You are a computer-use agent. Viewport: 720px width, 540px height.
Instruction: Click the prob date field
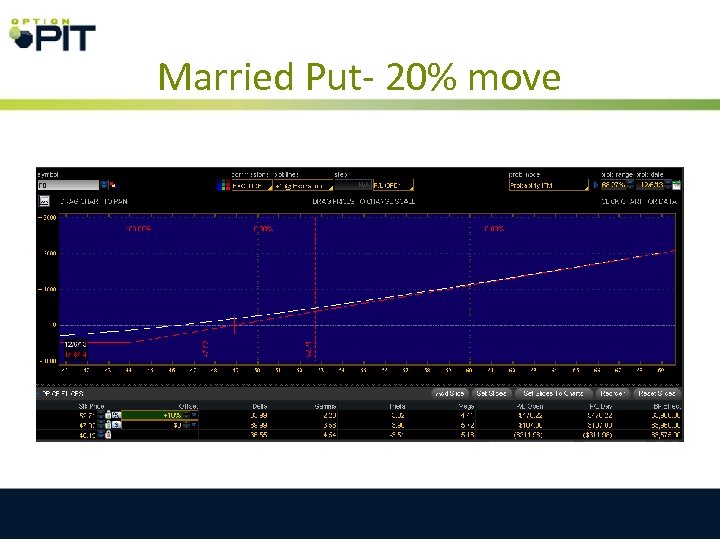tap(652, 185)
